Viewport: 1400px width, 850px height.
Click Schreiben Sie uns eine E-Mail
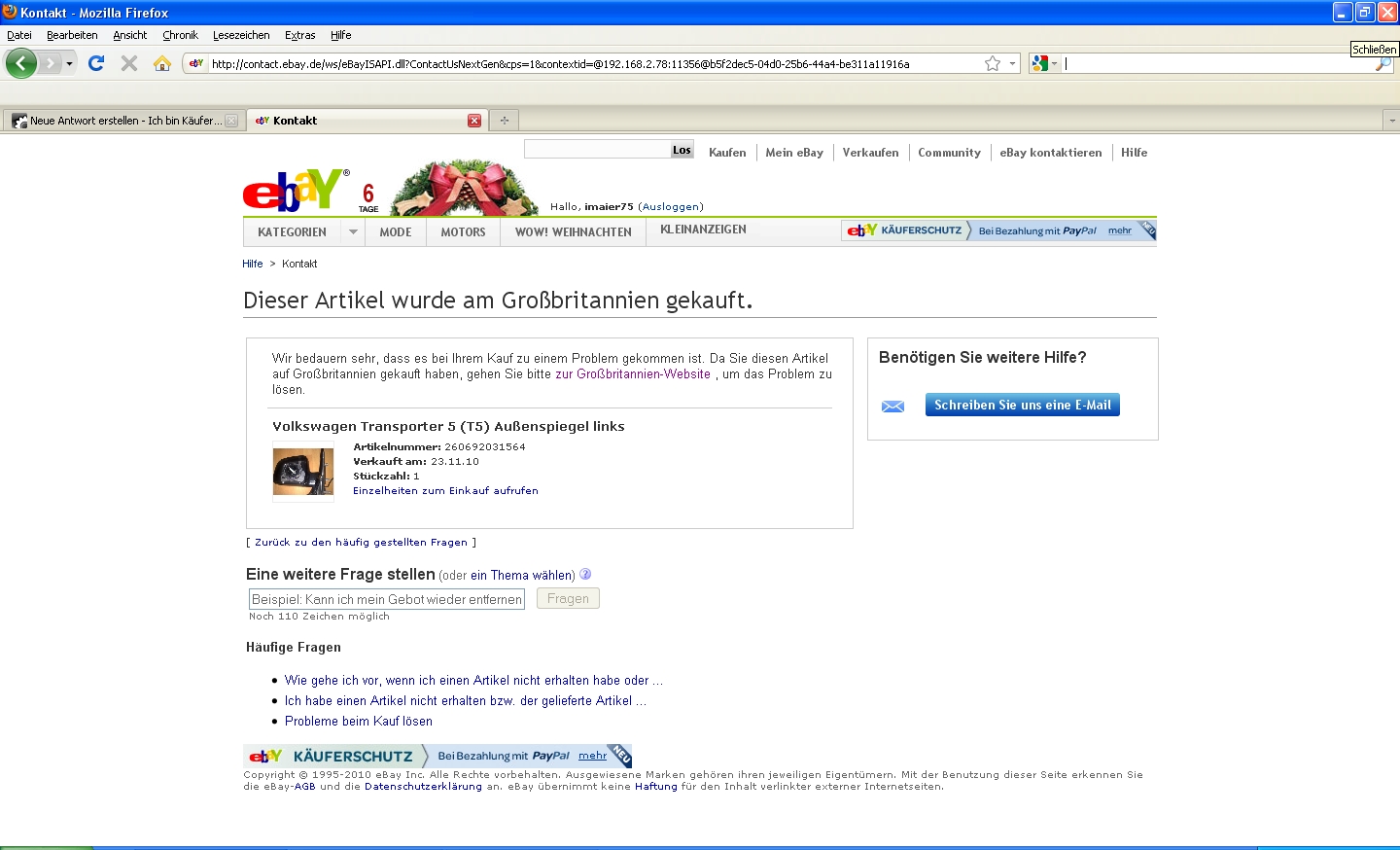click(x=1023, y=405)
